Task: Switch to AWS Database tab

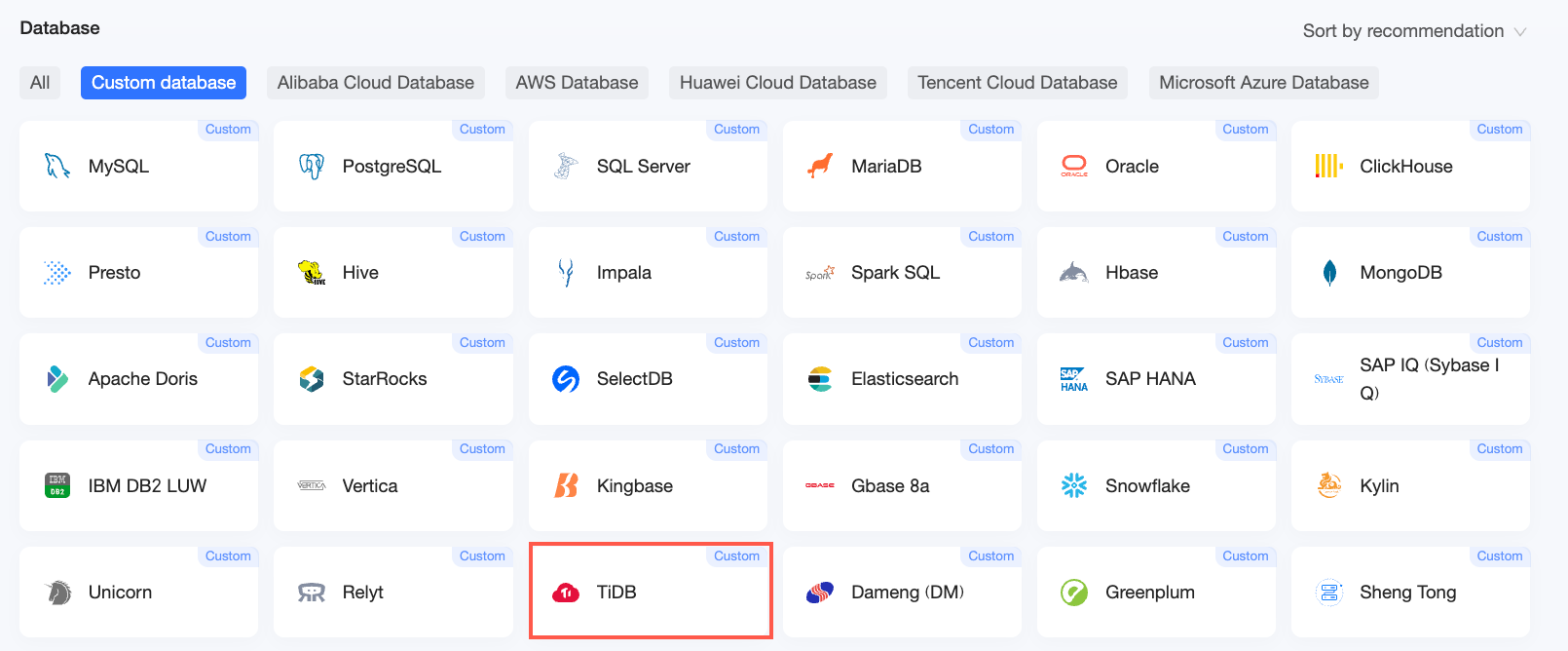Action: pos(577,83)
